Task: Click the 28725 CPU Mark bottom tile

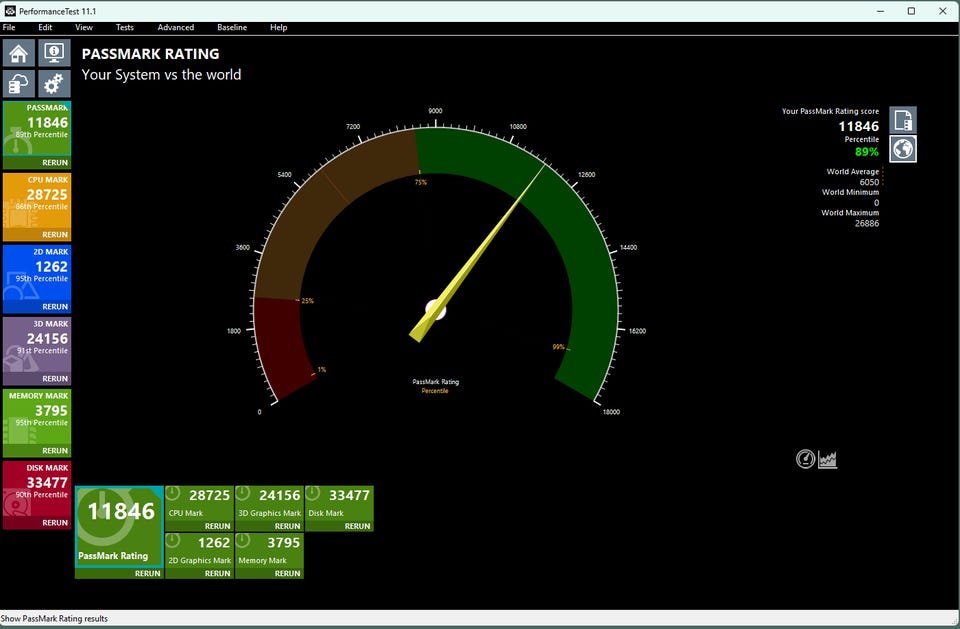Action: [200, 503]
